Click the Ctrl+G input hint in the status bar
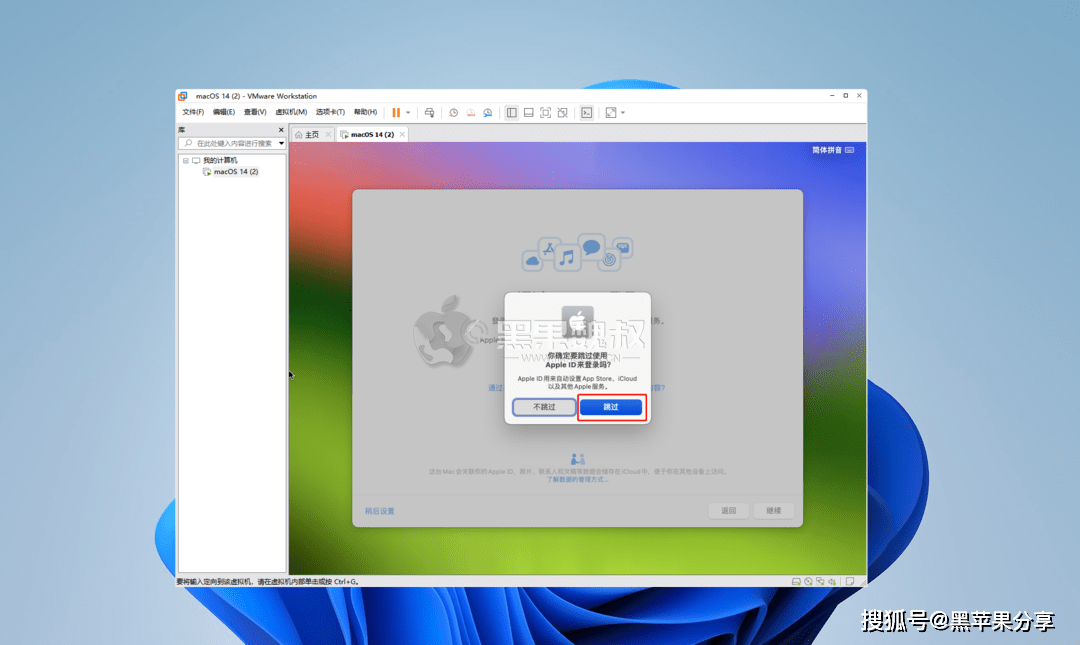This screenshot has width=1080, height=645. coord(269,582)
